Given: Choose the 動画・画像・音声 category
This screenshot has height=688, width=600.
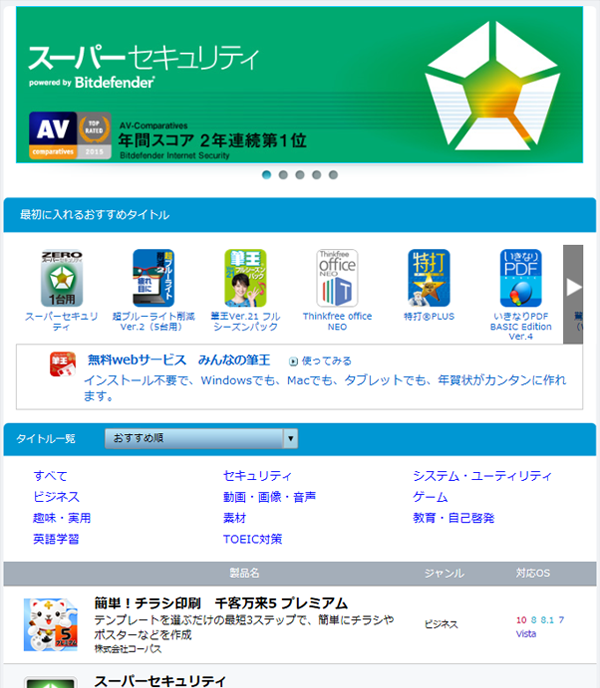Looking at the screenshot, I should coord(269,497).
